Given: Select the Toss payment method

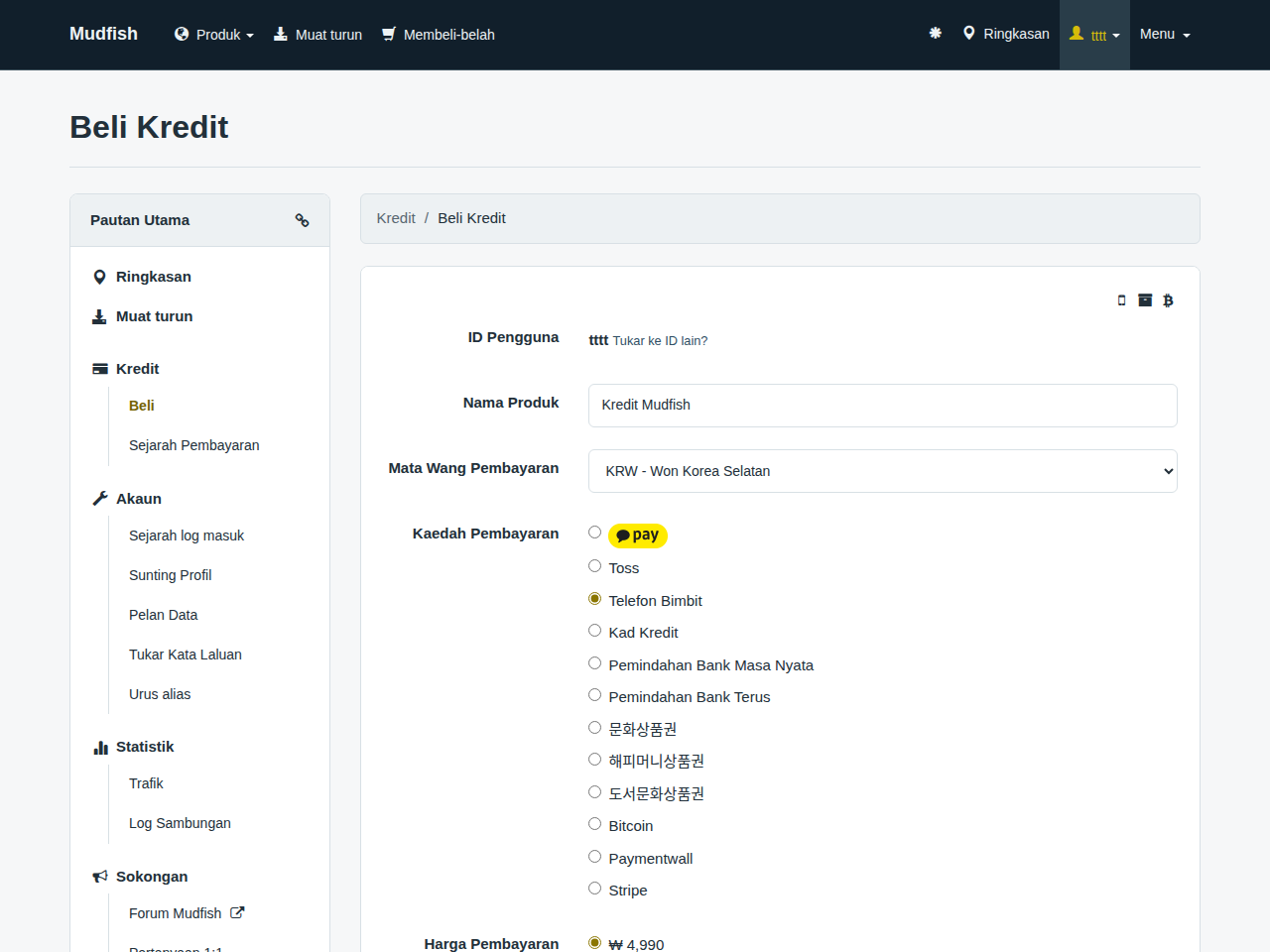Looking at the screenshot, I should click(595, 566).
